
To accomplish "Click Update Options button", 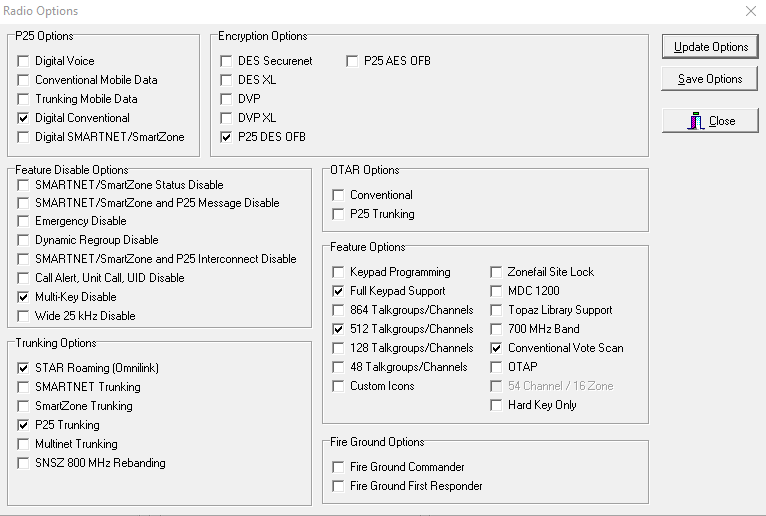I will 710,47.
